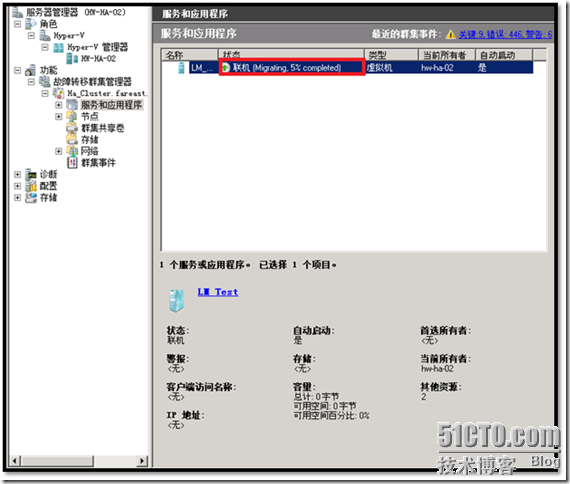Select Ha_Cluster.fareast in the tree
570x484 pixels.
(x=107, y=93)
